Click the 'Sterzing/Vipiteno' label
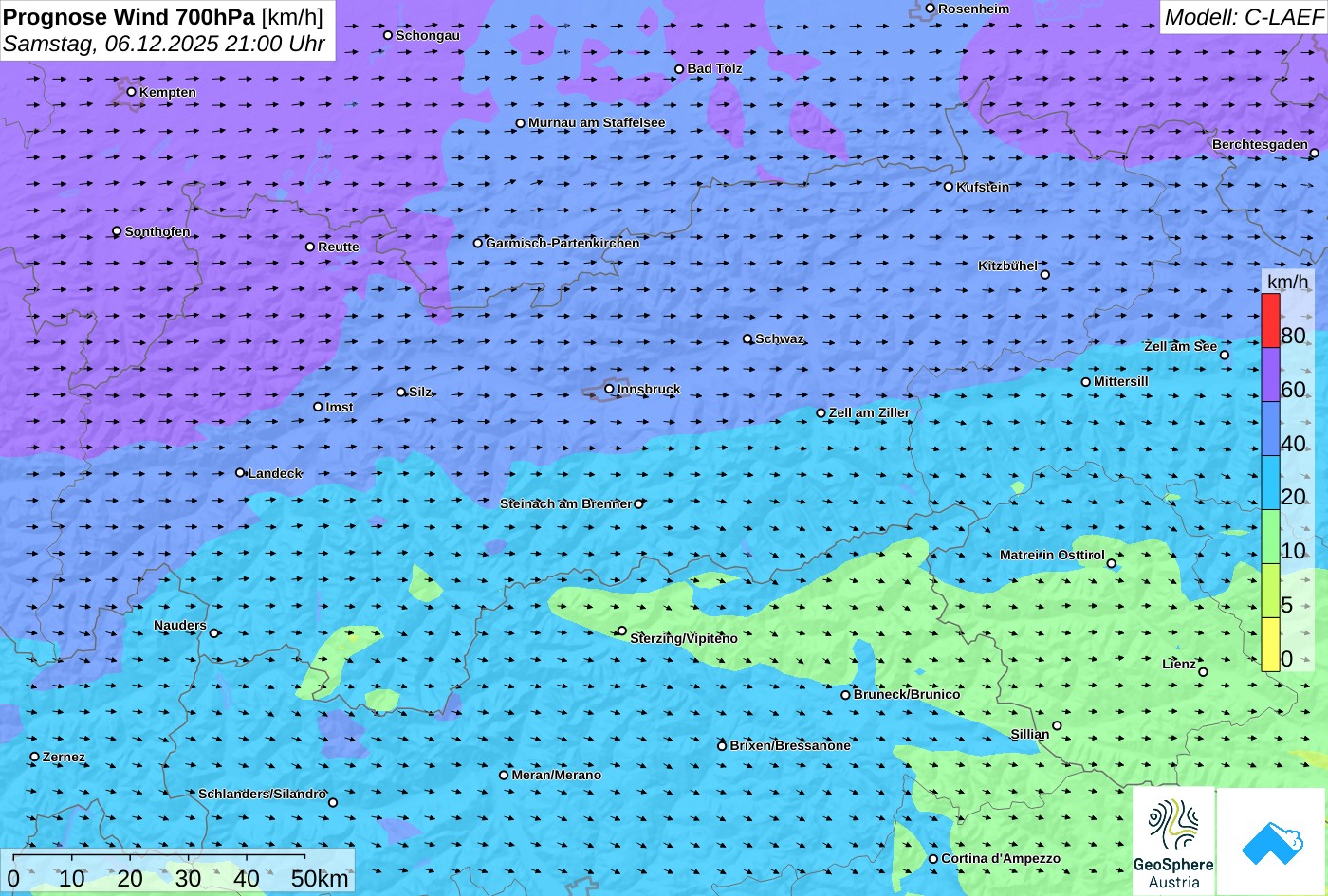The width and height of the screenshot is (1328, 896). [x=684, y=638]
